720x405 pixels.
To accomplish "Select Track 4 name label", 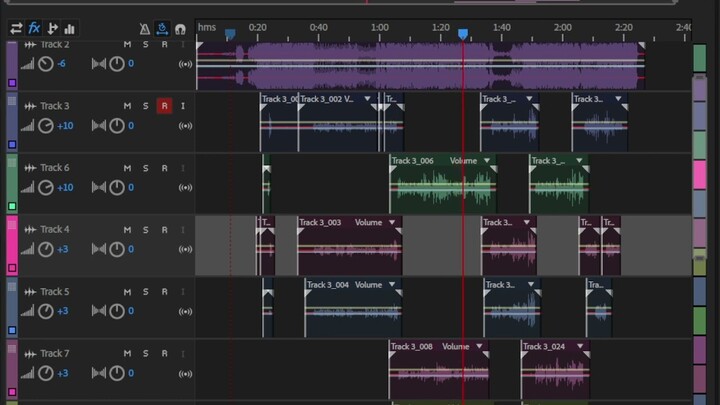I will pyautogui.click(x=55, y=230).
